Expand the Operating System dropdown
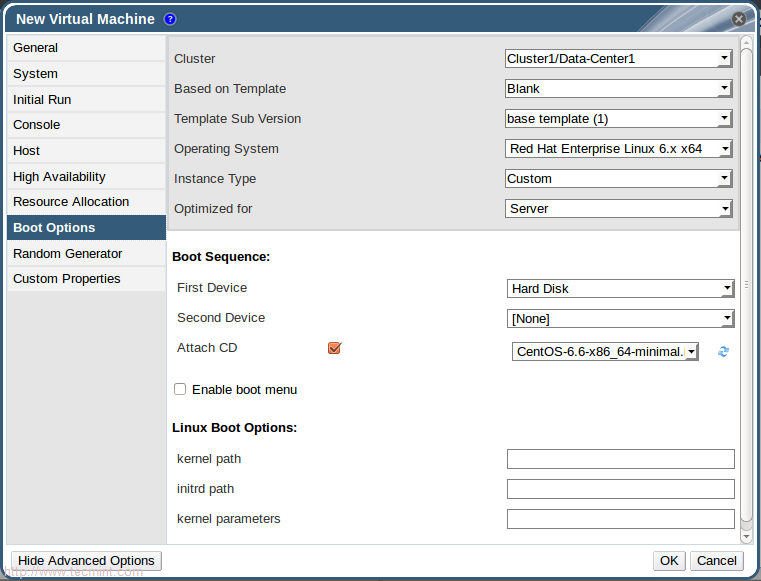This screenshot has width=761, height=581. pos(619,149)
